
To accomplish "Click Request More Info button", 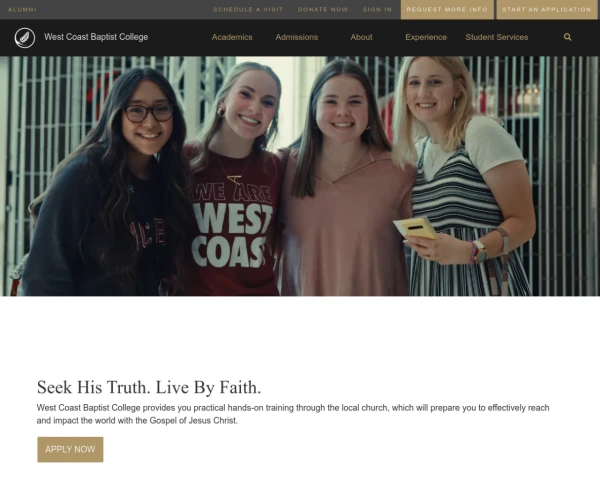I will (x=447, y=9).
